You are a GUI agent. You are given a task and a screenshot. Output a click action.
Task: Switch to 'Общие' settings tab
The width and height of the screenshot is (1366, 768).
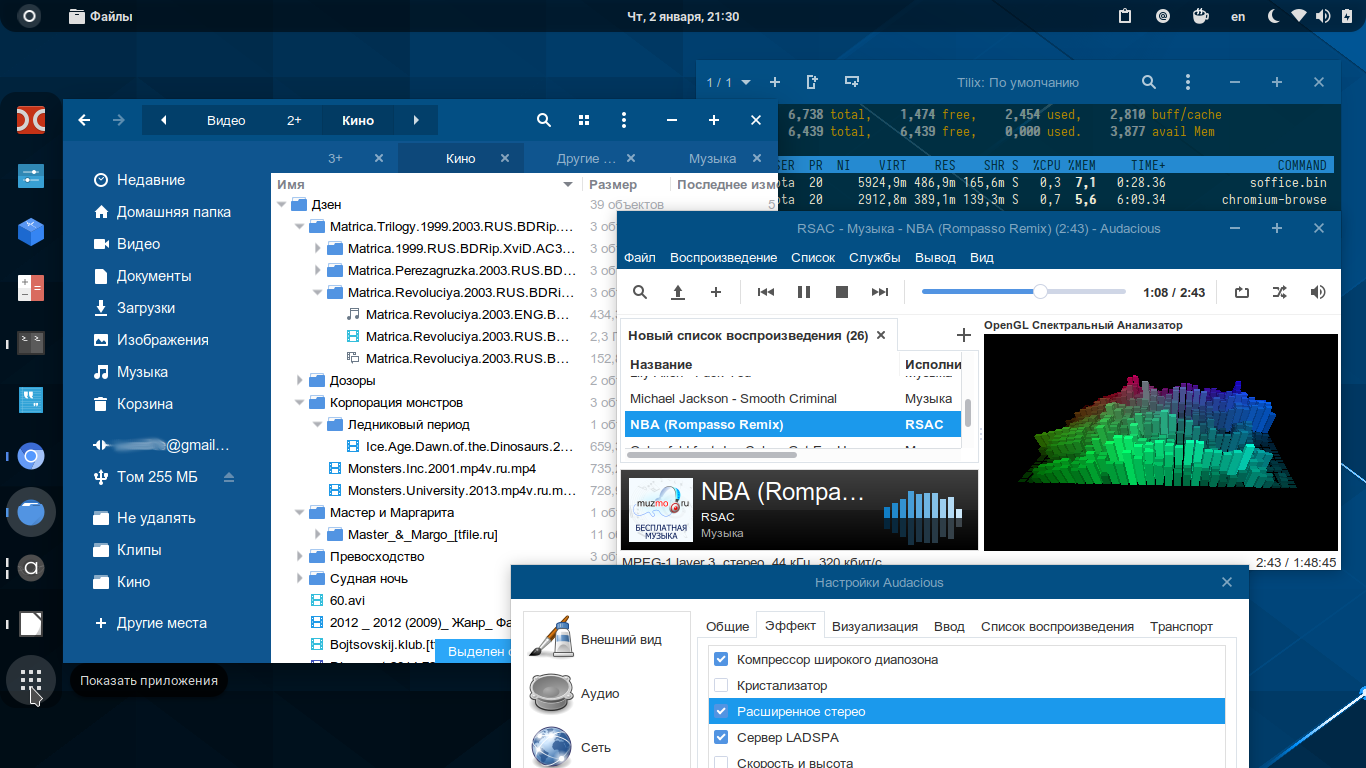tap(727, 626)
